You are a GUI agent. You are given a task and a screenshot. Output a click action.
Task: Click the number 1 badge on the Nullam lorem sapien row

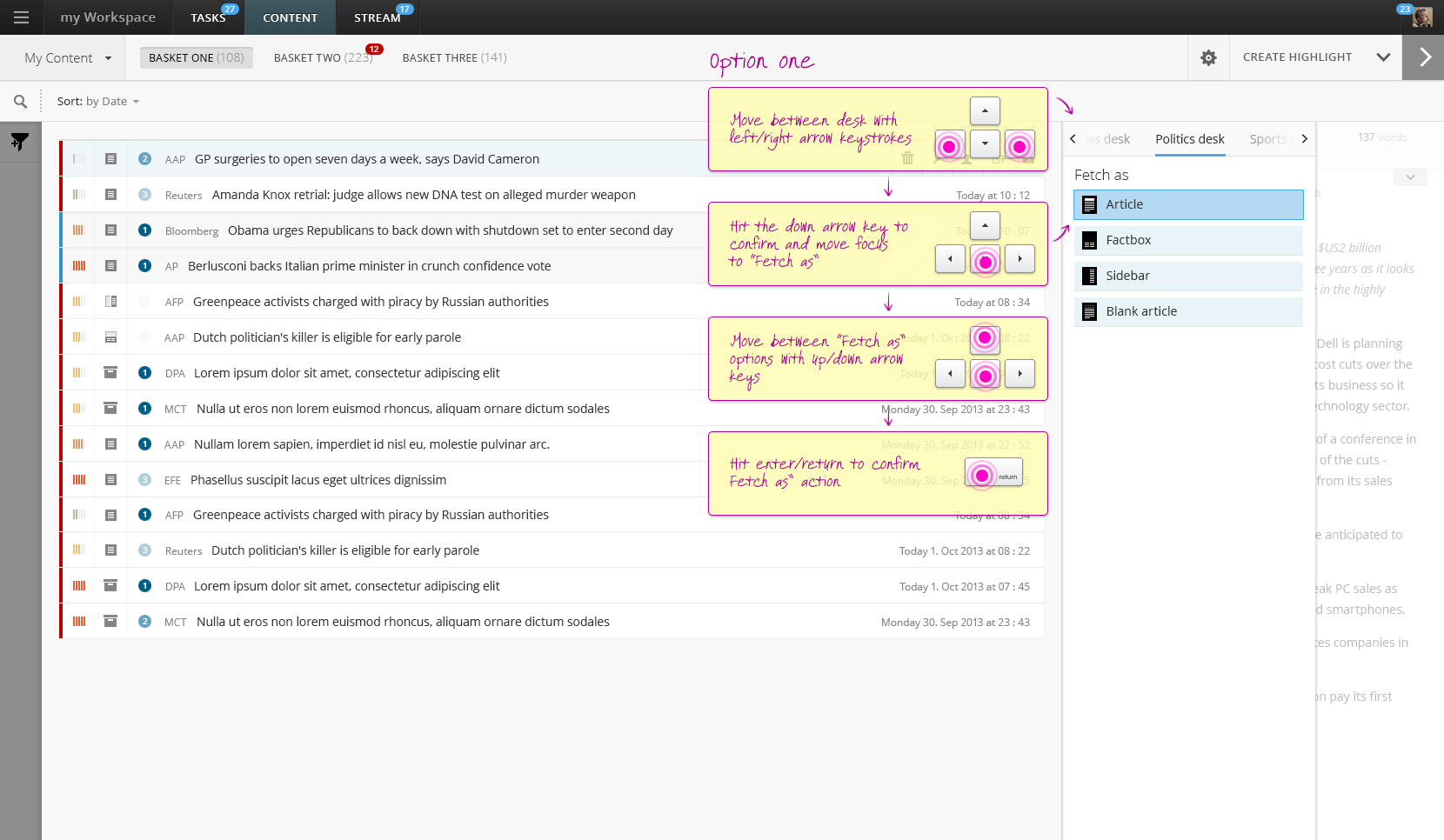click(x=145, y=444)
